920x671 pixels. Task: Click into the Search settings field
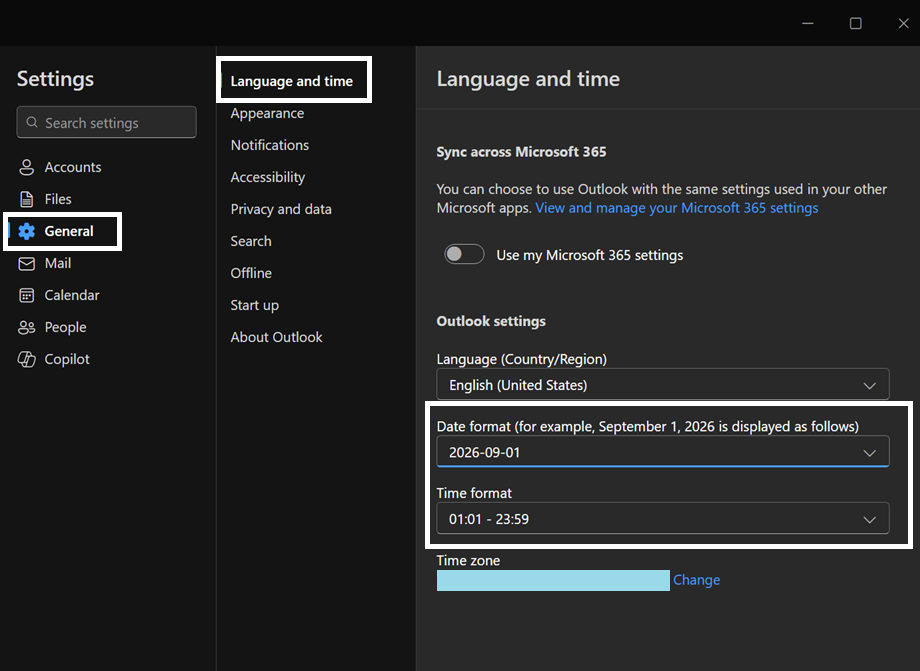tap(115, 123)
